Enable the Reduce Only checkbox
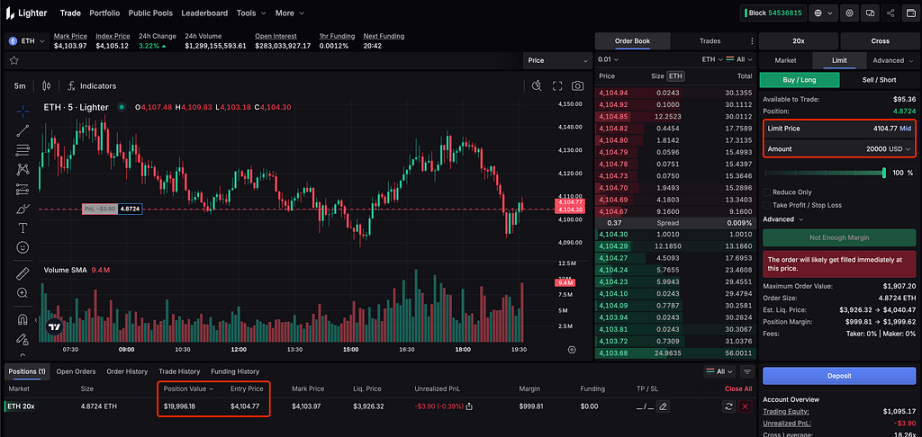 pyautogui.click(x=767, y=192)
